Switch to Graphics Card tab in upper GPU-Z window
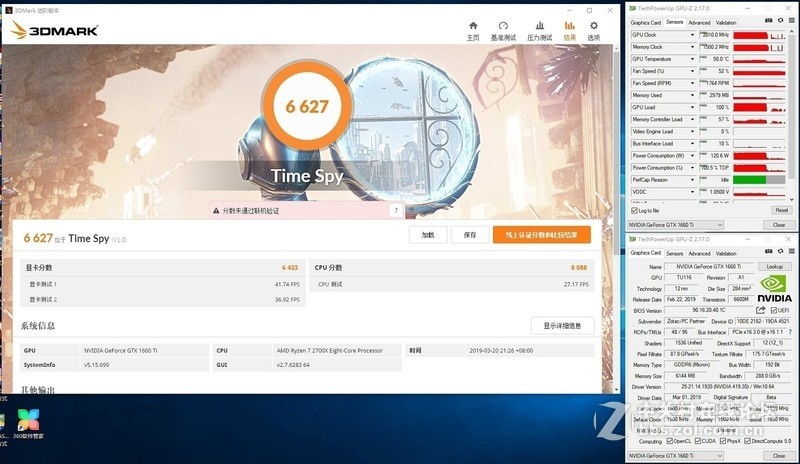This screenshot has width=800, height=464. point(645,22)
